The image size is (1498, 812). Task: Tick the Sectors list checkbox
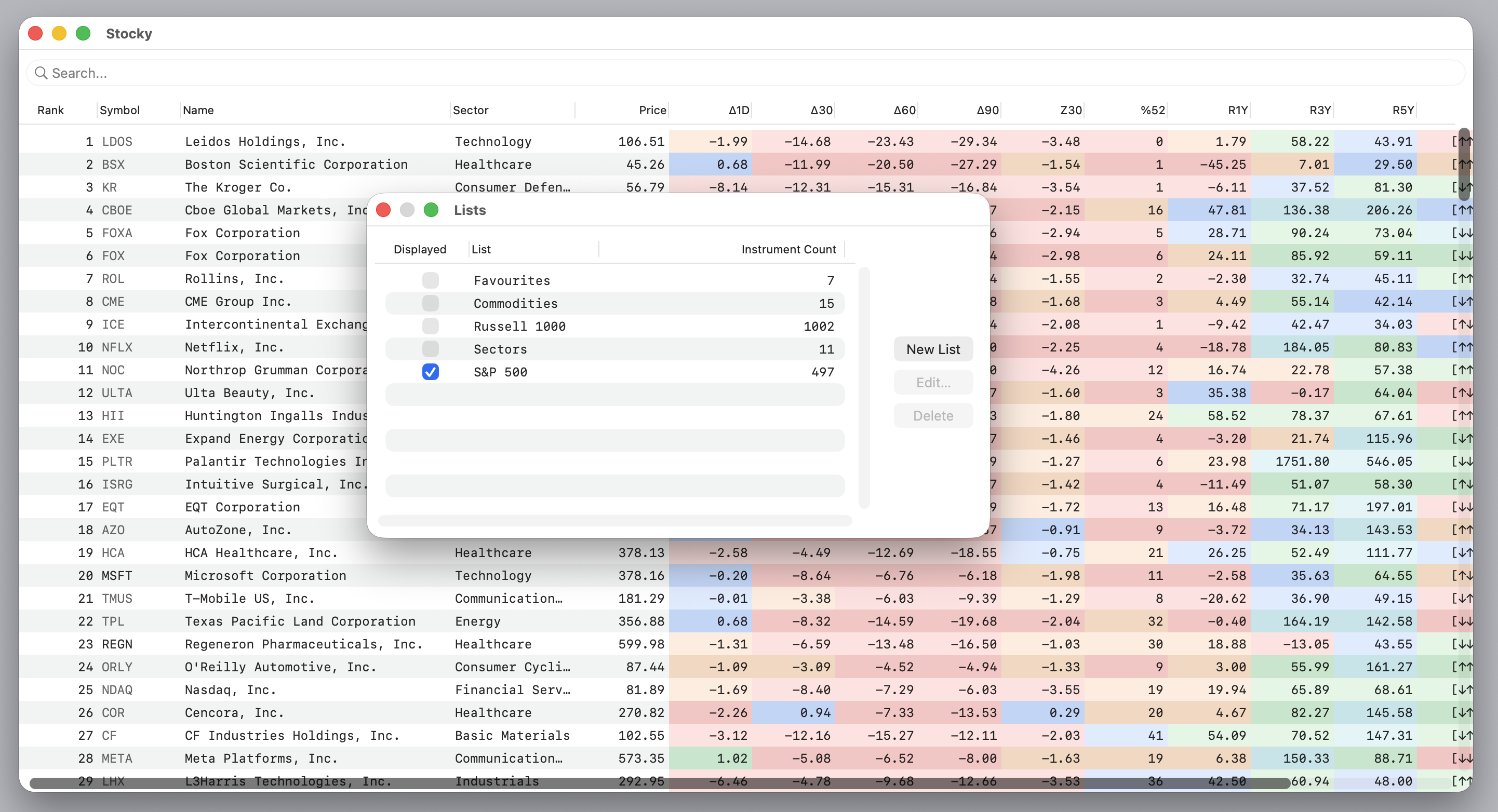coord(430,349)
